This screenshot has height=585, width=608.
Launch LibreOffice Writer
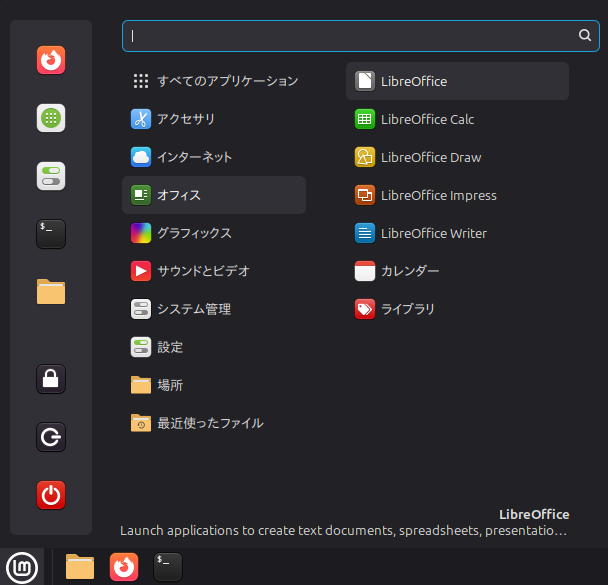[x=458, y=233]
